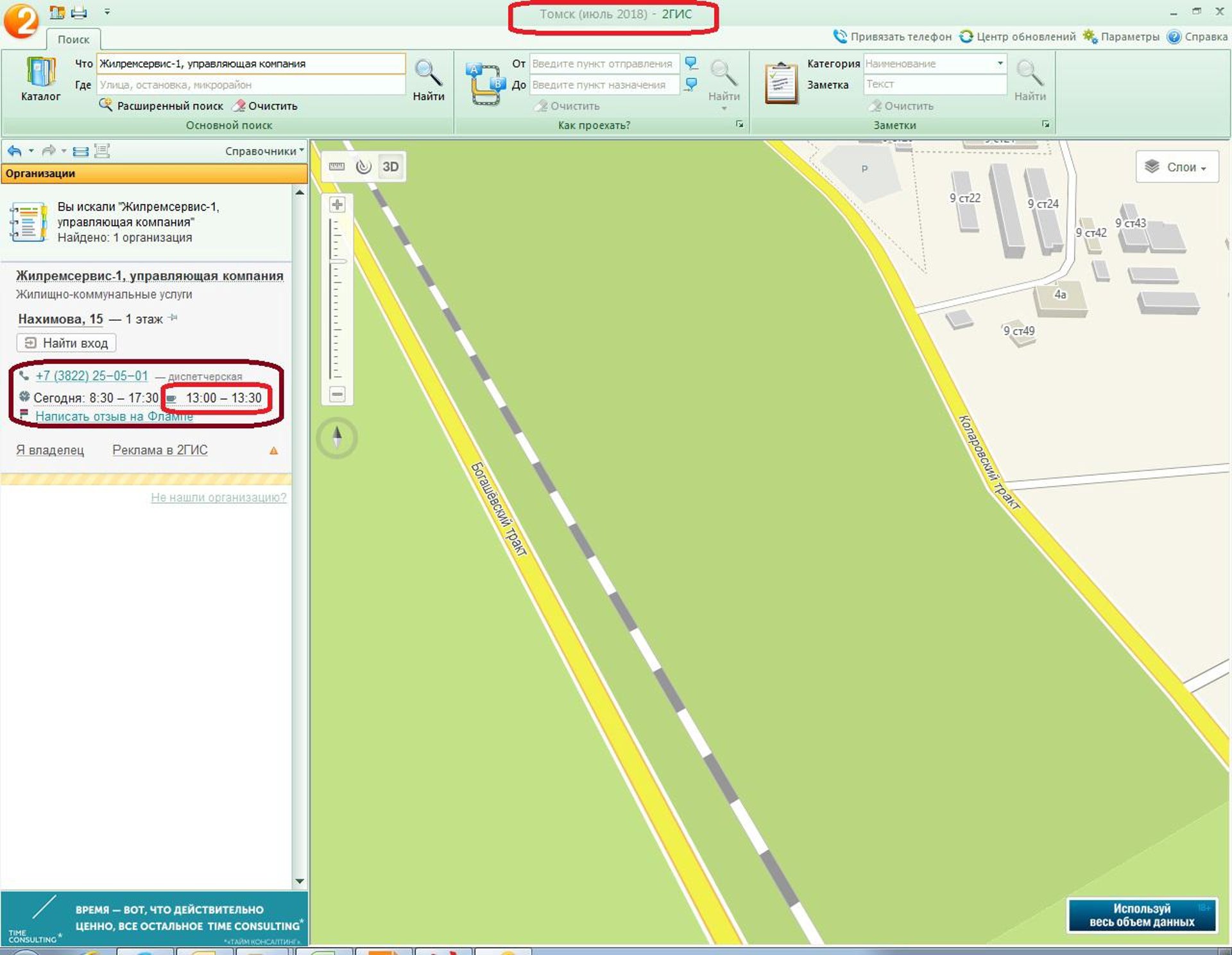Click Привязать телефон

pyautogui.click(x=892, y=37)
